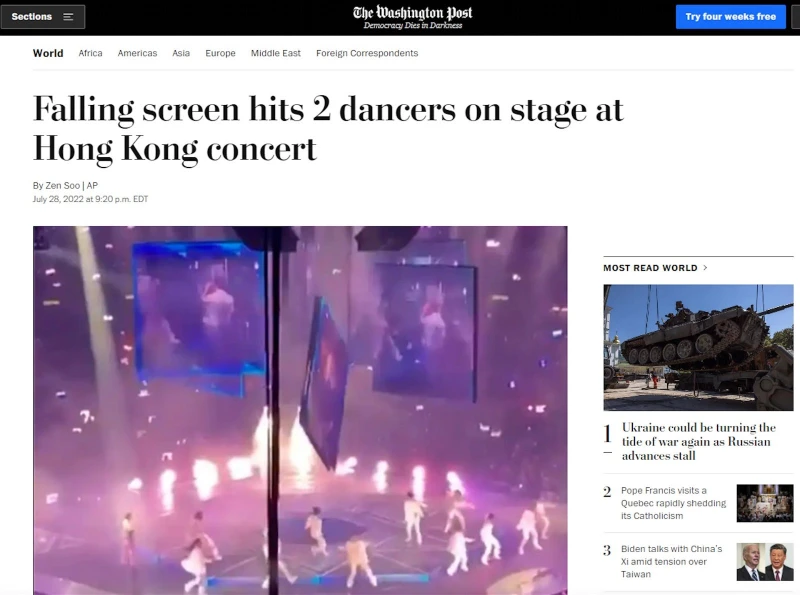The height and width of the screenshot is (595, 800).
Task: Select Americas from the navigation bar
Action: [138, 53]
